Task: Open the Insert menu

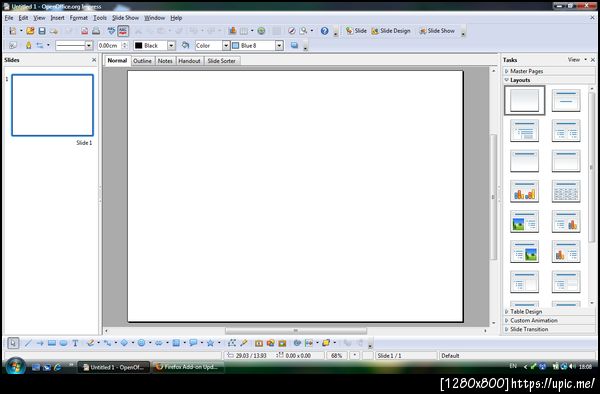Action: coord(57,18)
